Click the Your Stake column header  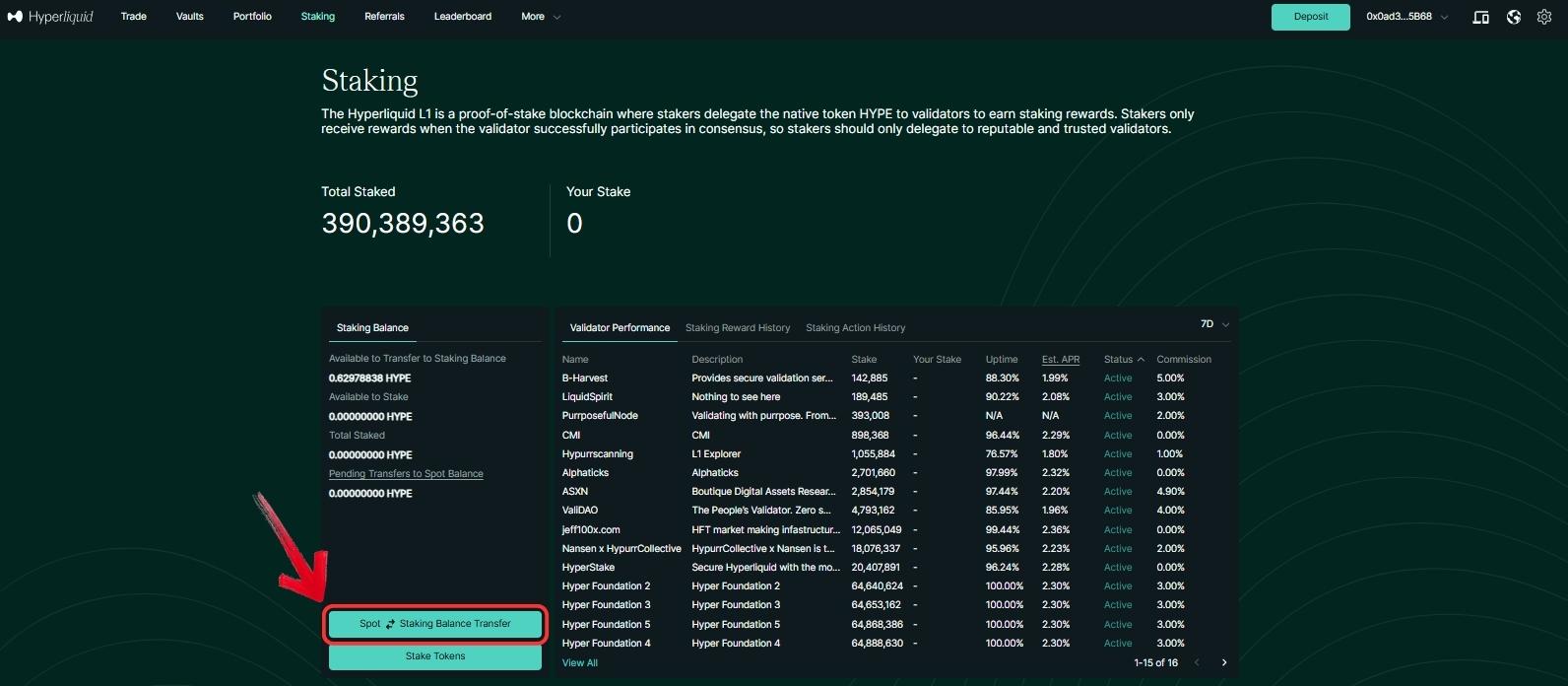[x=937, y=360]
